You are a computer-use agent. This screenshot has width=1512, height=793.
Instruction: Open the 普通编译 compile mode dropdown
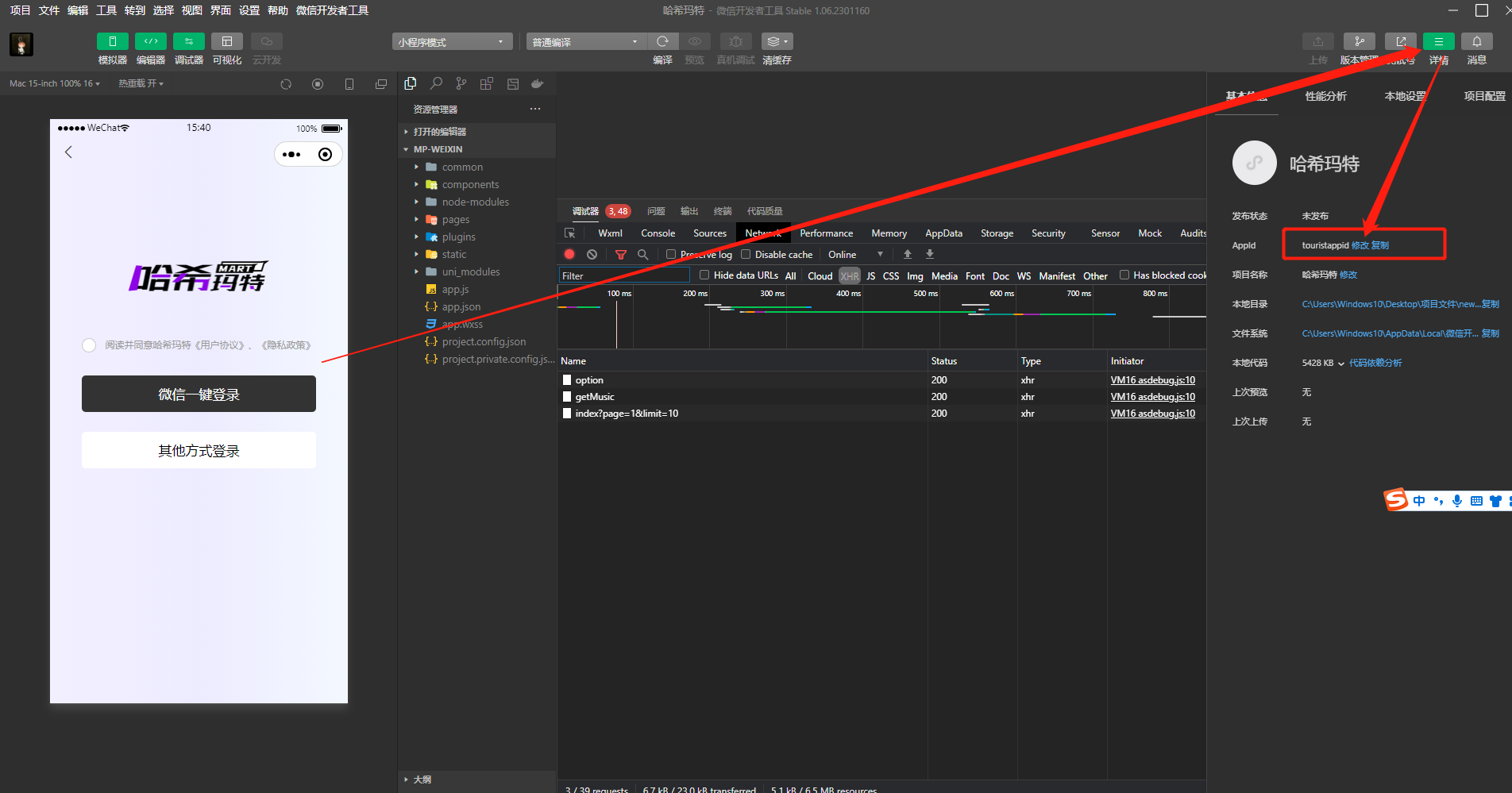586,41
